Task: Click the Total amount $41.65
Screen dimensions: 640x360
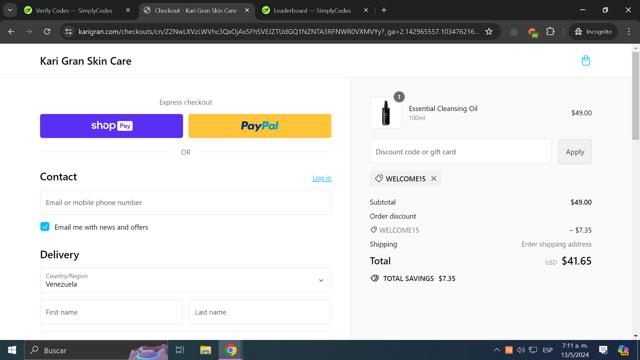Action: point(576,261)
